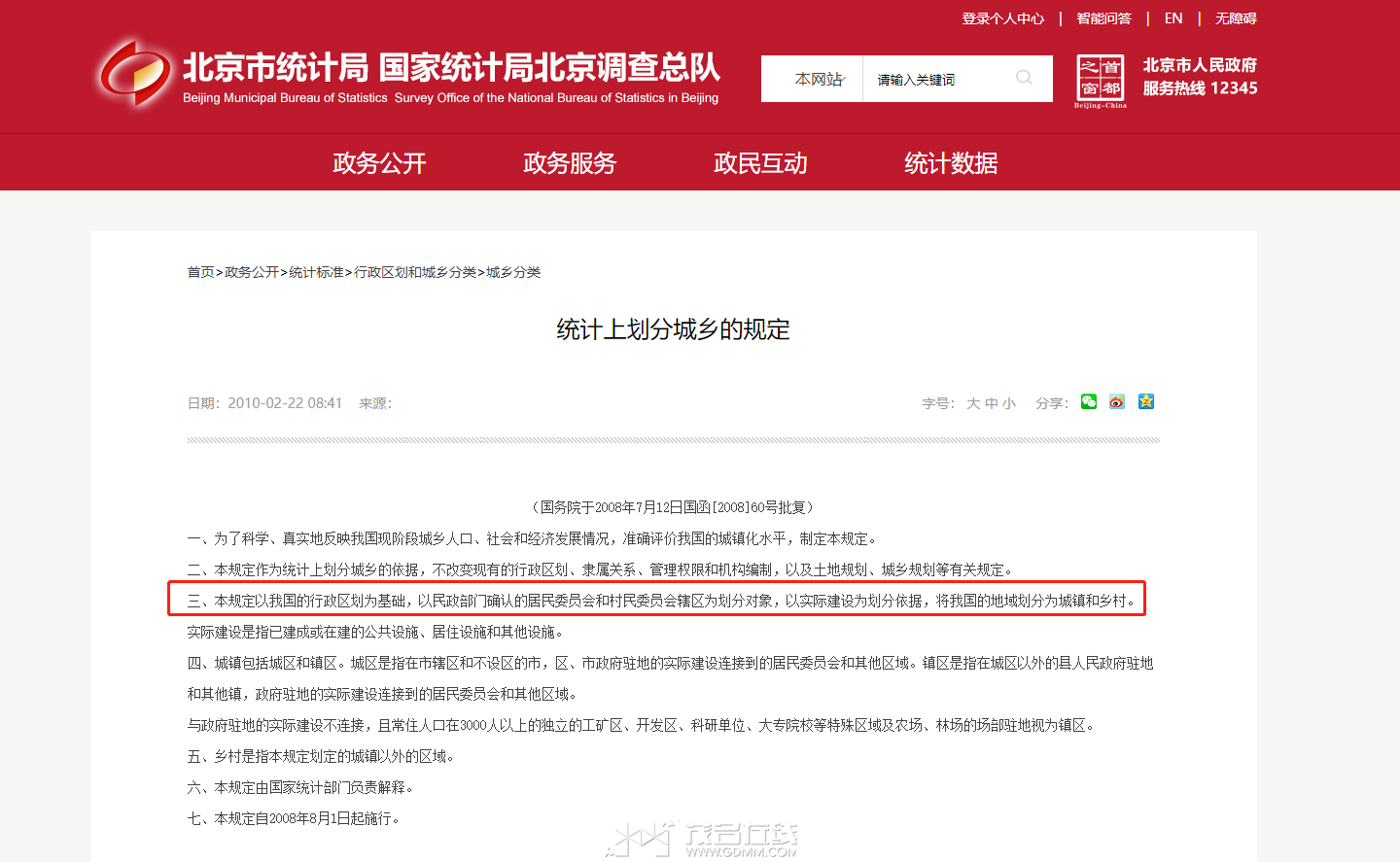The height and width of the screenshot is (862, 1400).
Task: Open the 政民互动 navigation menu
Action: click(x=760, y=163)
